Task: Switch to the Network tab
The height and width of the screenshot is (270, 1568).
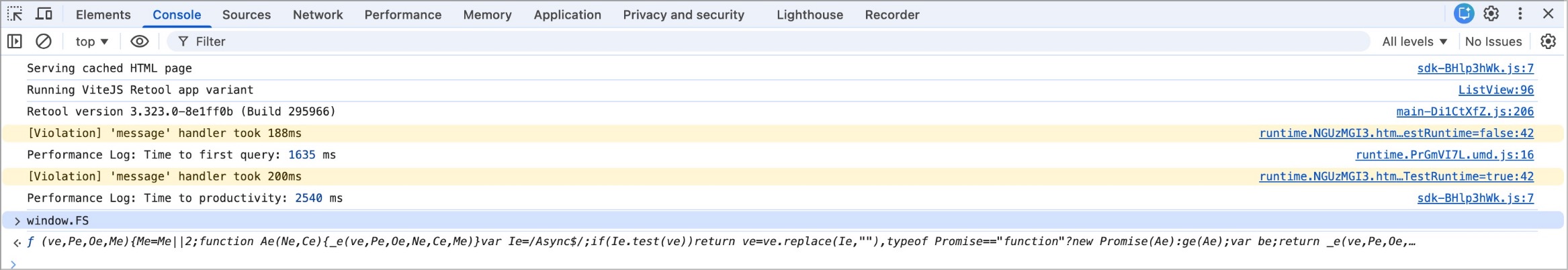Action: [x=318, y=15]
